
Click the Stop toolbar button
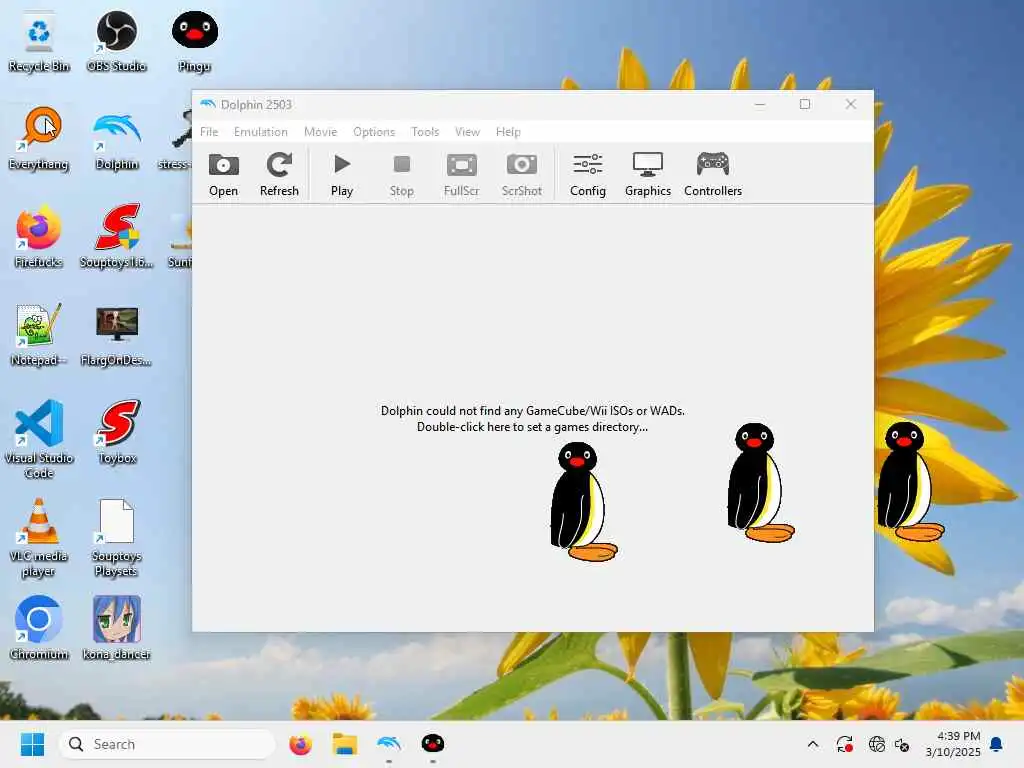402,174
